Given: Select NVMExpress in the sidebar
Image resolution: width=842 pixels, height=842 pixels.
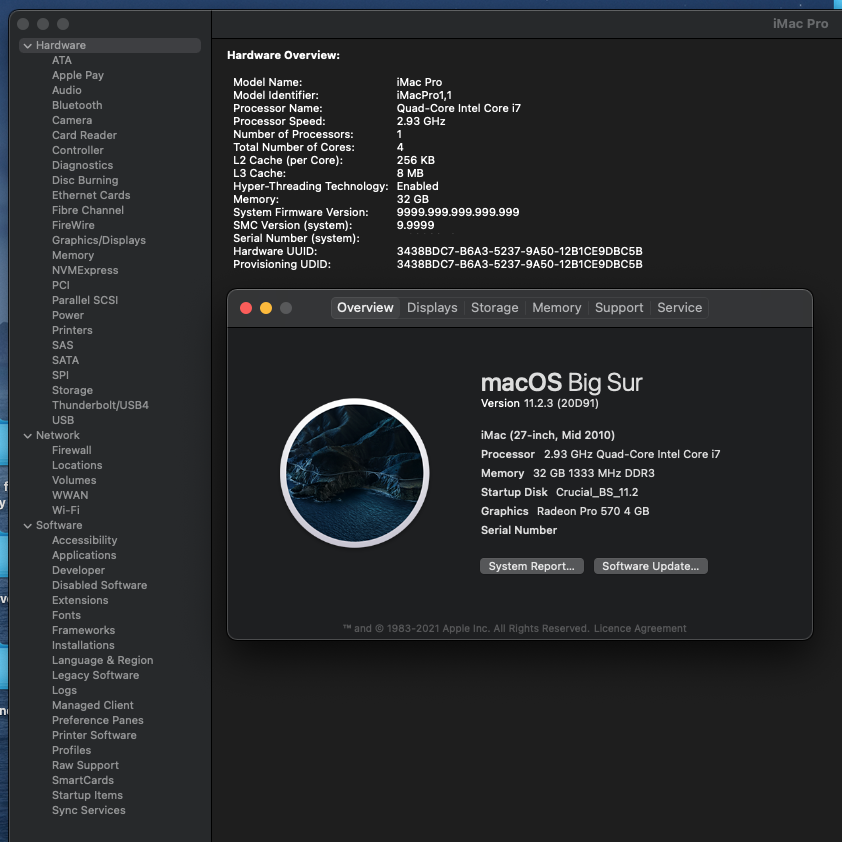Looking at the screenshot, I should 85,270.
